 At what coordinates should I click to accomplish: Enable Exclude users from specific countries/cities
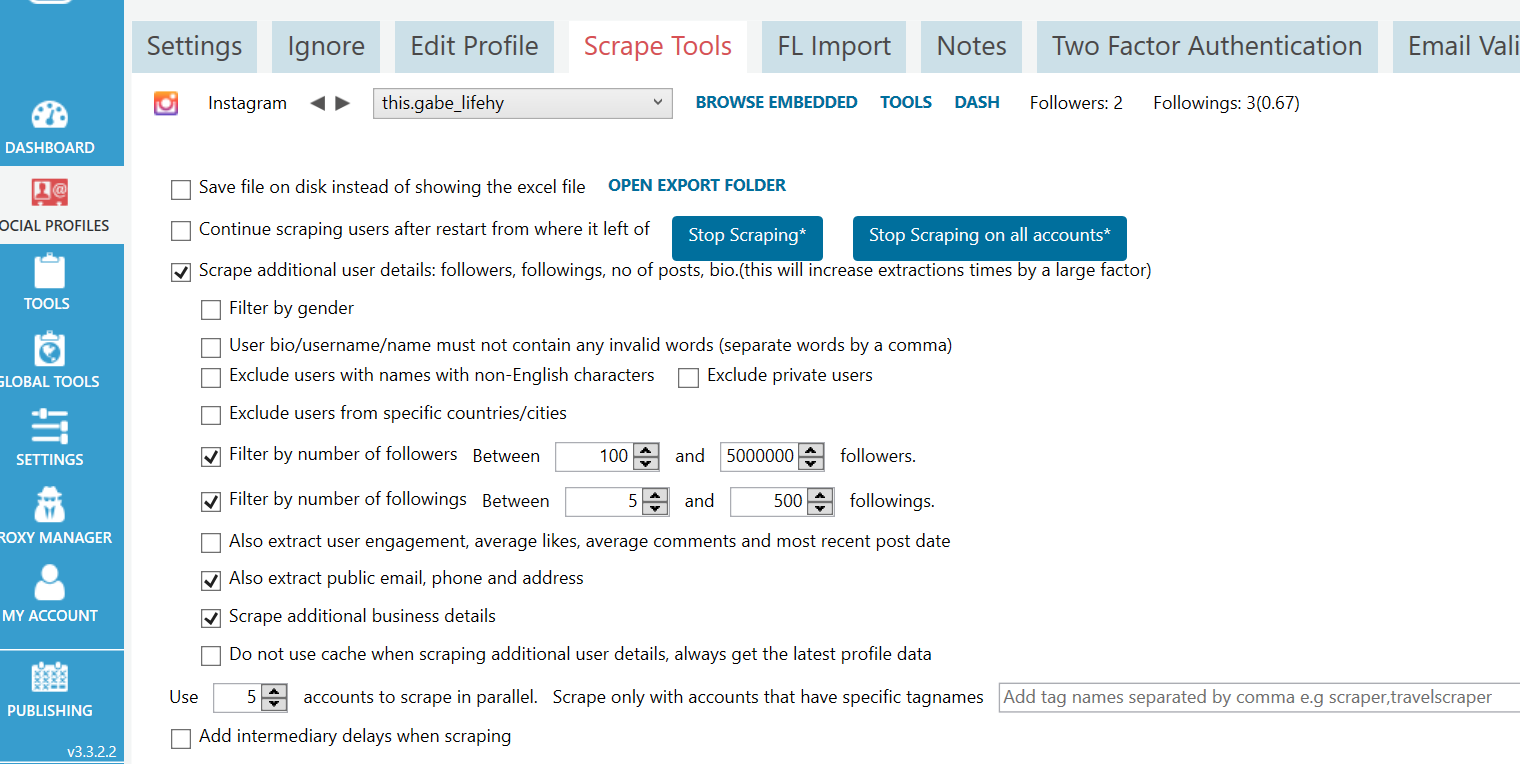211,415
